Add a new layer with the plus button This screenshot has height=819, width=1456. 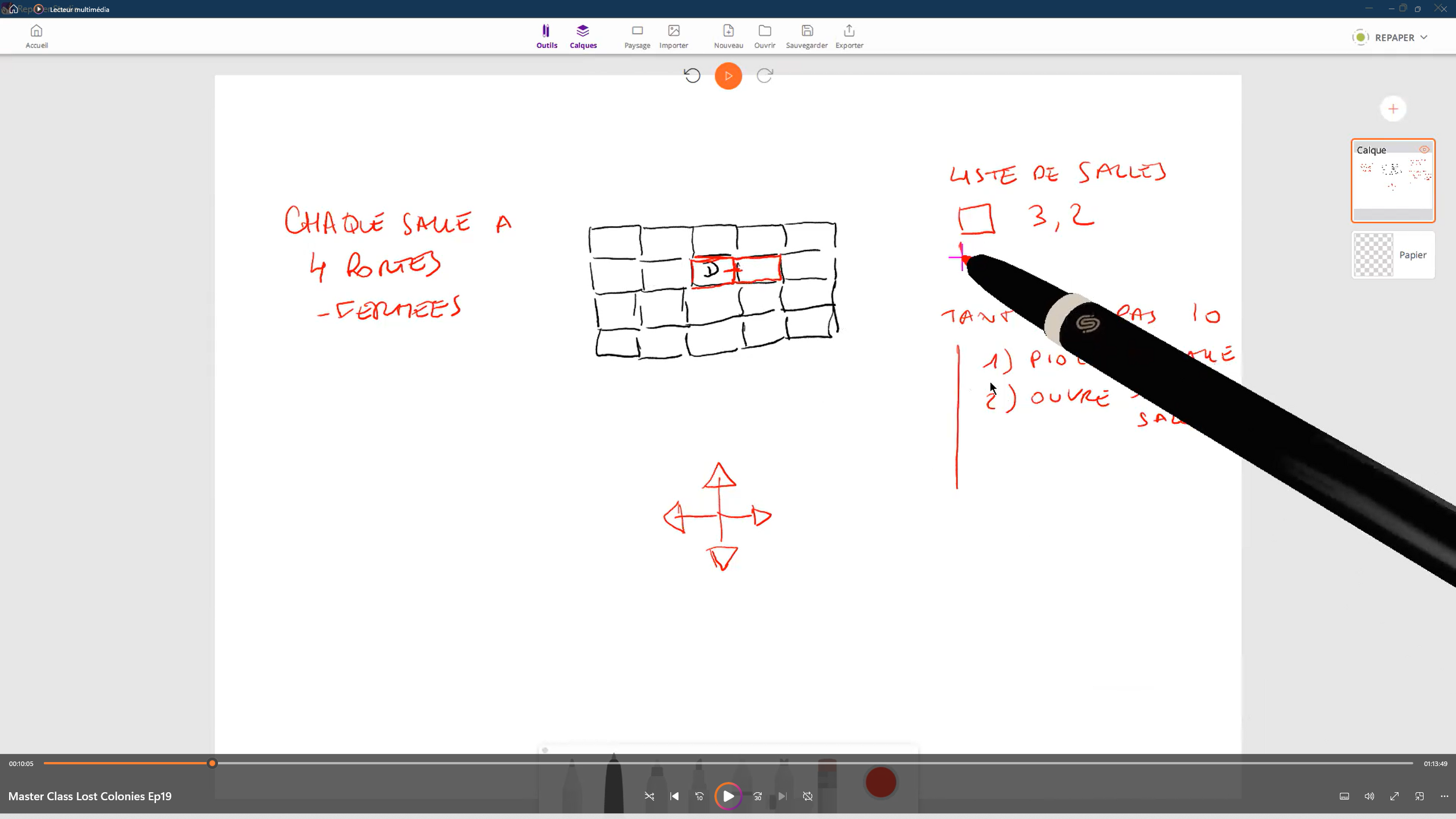pyautogui.click(x=1393, y=109)
